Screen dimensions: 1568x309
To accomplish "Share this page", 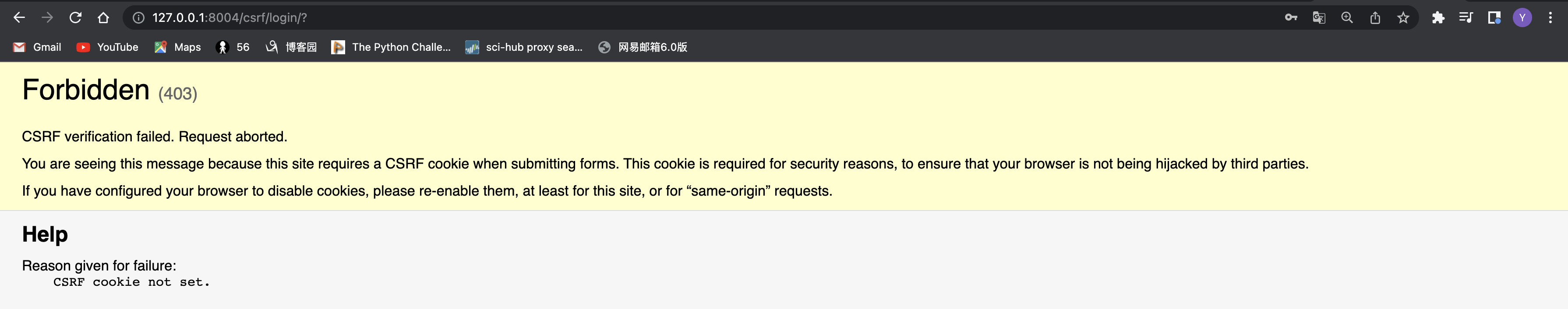I will click(1375, 18).
